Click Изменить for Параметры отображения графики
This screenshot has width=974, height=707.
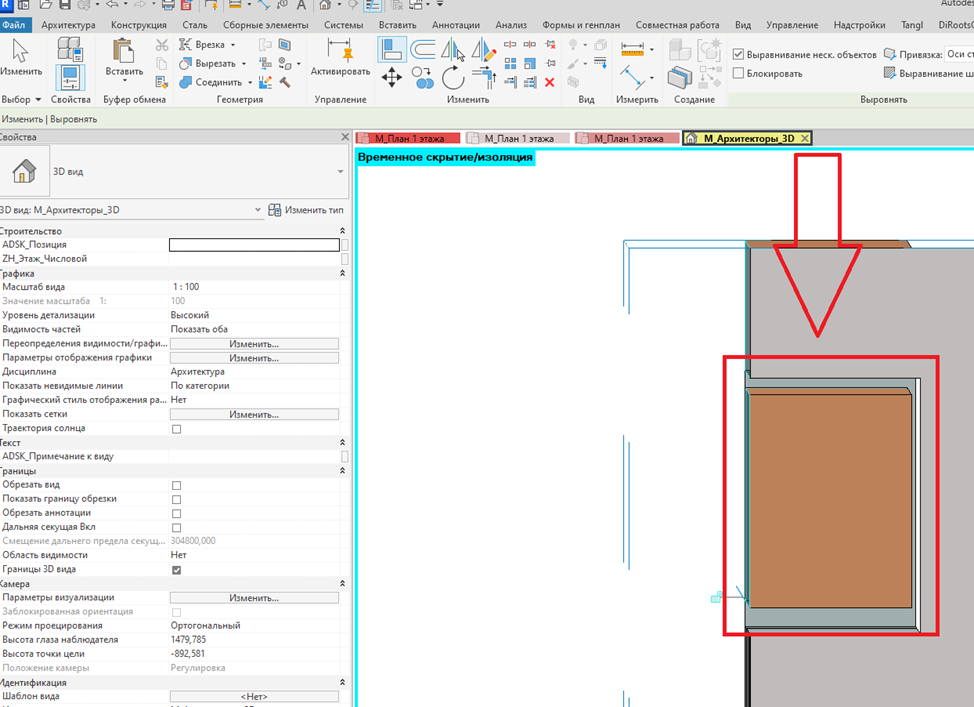(254, 358)
